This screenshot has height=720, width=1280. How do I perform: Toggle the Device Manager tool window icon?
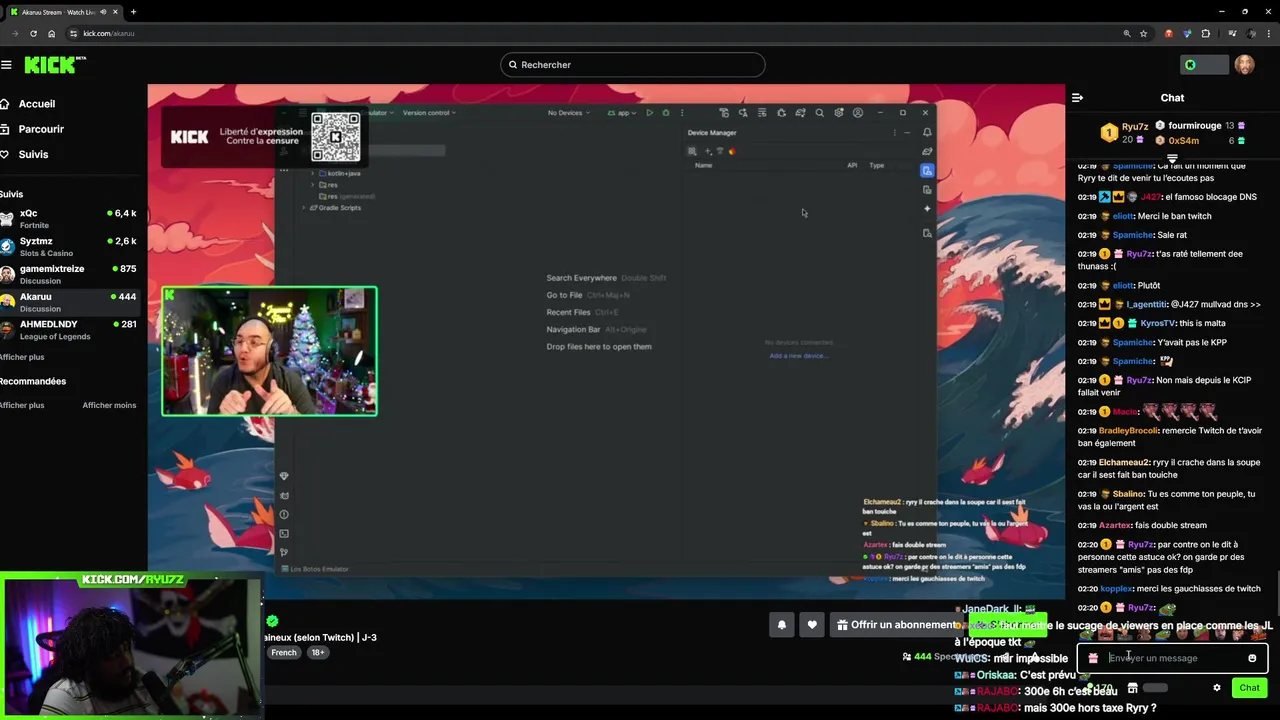(927, 170)
